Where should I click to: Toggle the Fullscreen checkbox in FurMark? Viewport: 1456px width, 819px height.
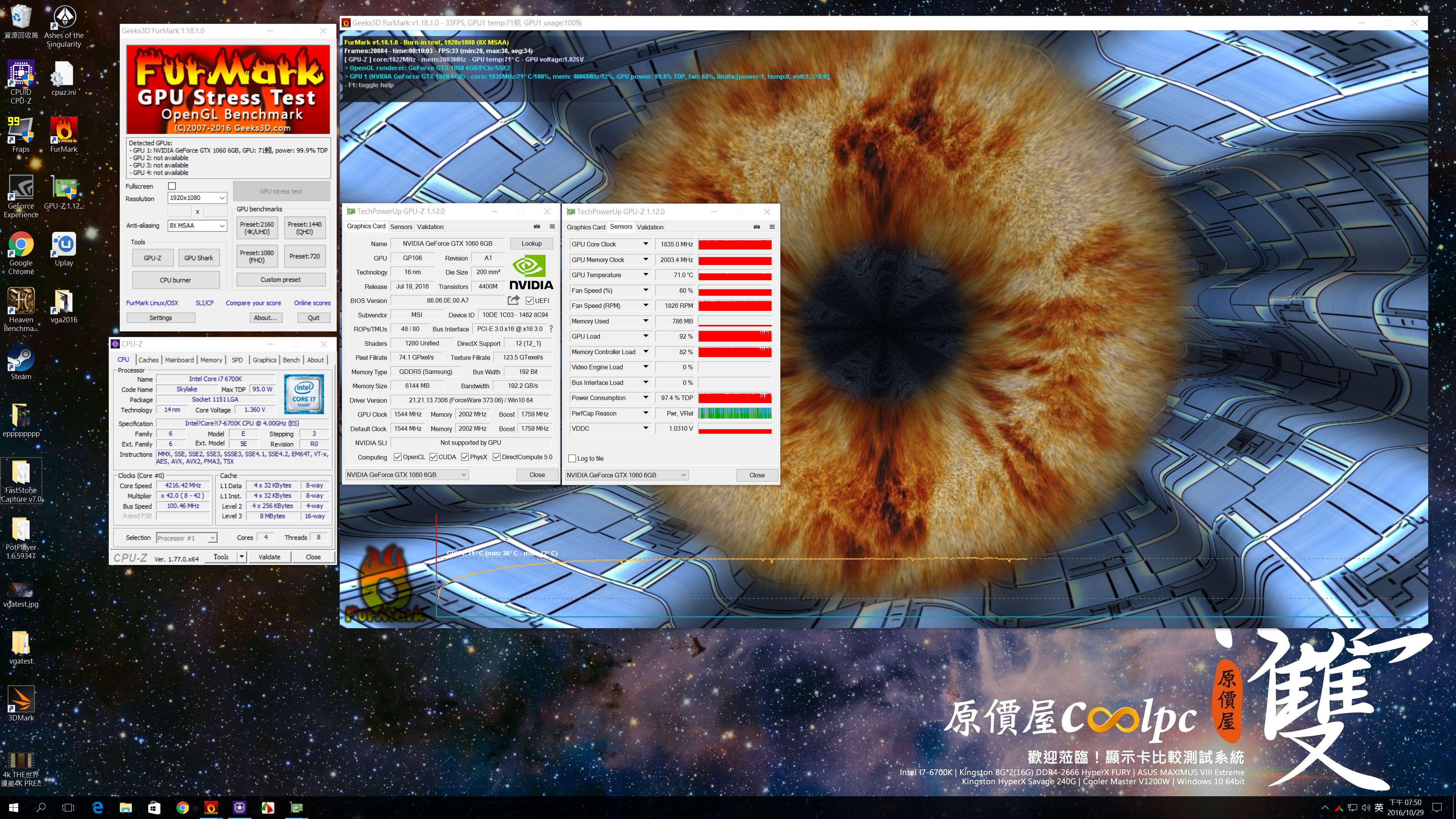[x=172, y=186]
